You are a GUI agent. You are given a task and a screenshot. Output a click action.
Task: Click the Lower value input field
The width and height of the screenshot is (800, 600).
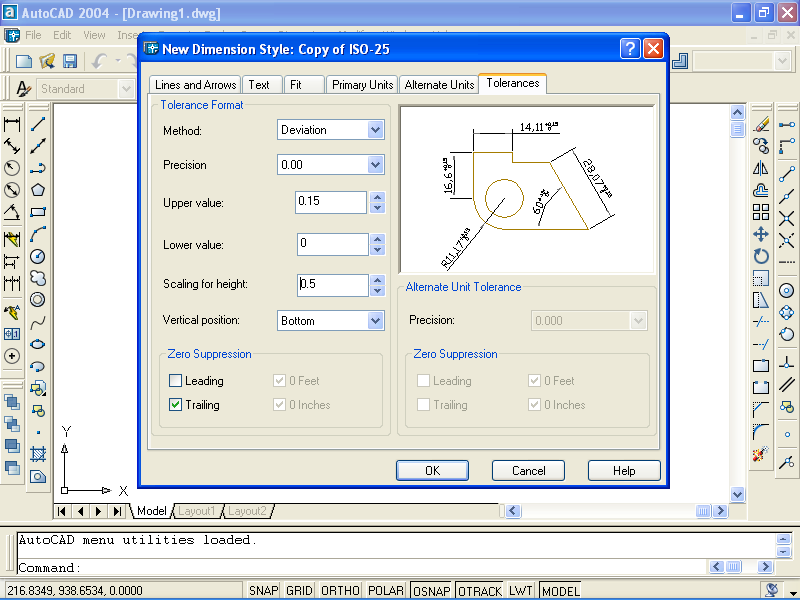pyautogui.click(x=333, y=244)
